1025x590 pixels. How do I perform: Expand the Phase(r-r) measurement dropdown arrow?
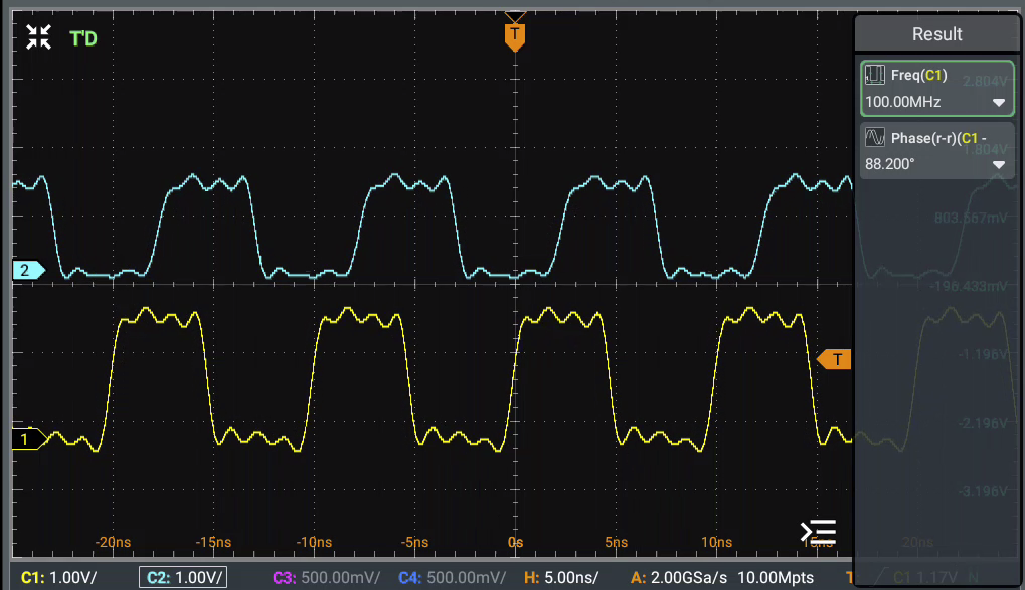(x=998, y=165)
